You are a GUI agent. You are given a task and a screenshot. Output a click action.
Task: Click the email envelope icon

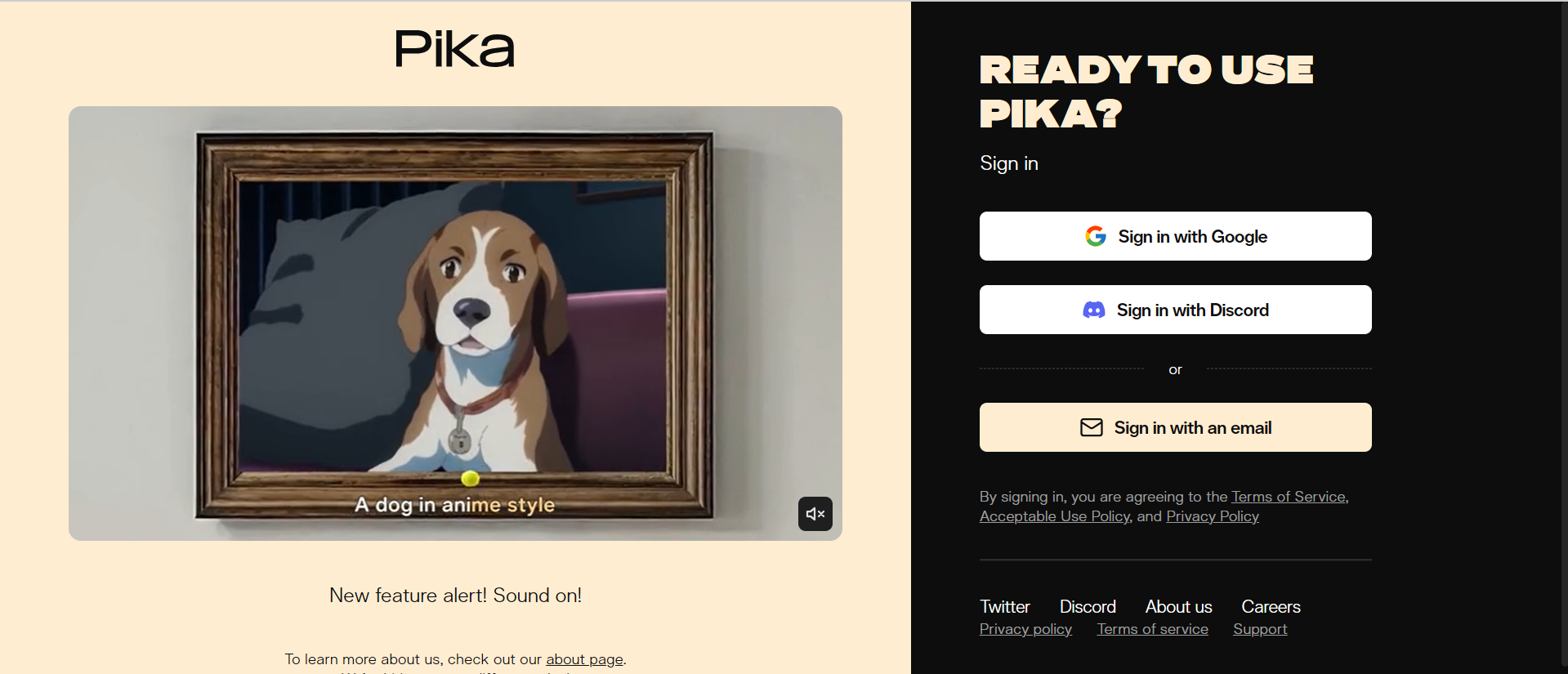pyautogui.click(x=1092, y=427)
